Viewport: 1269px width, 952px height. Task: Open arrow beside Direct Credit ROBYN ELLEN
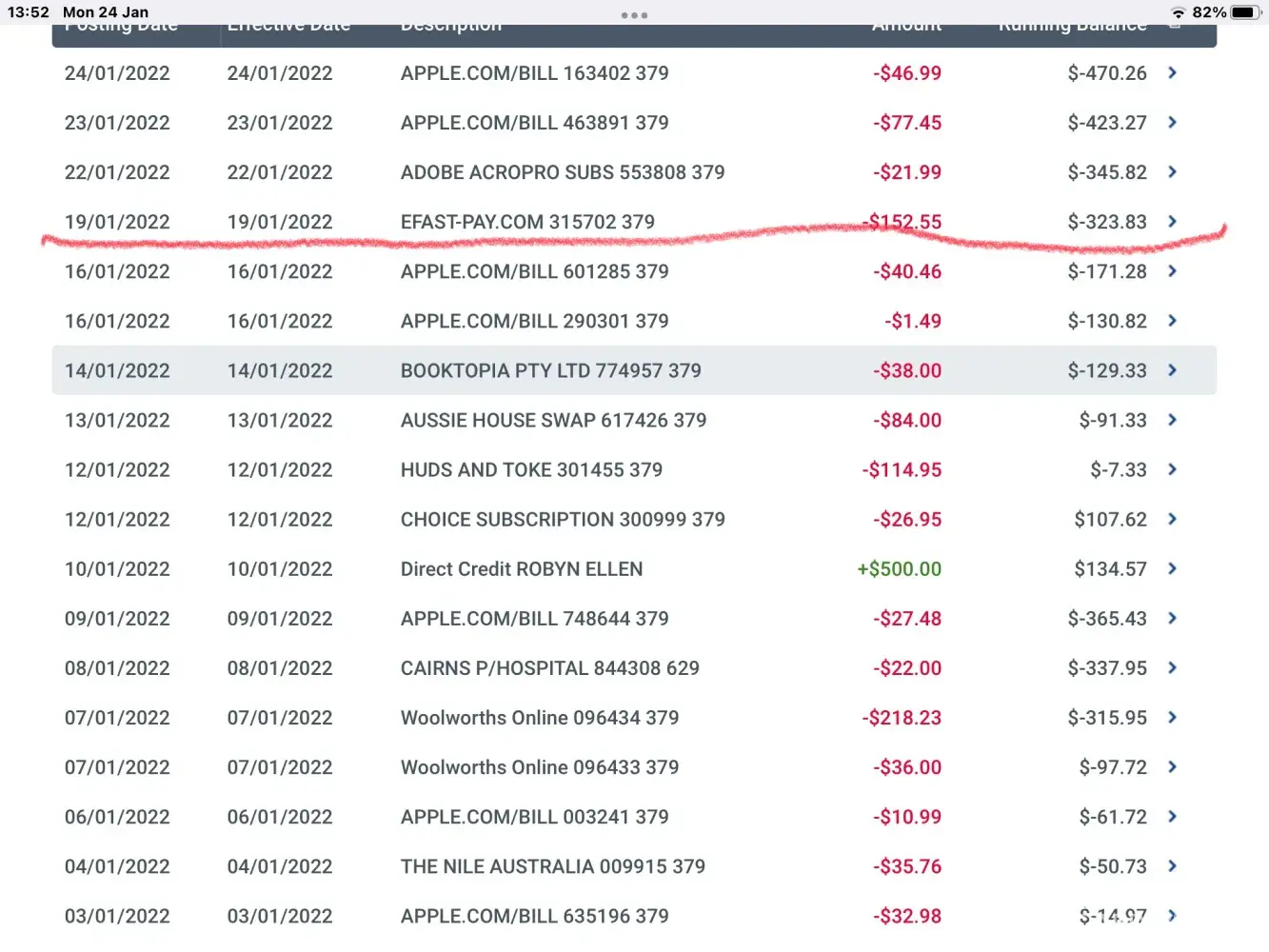click(1173, 568)
